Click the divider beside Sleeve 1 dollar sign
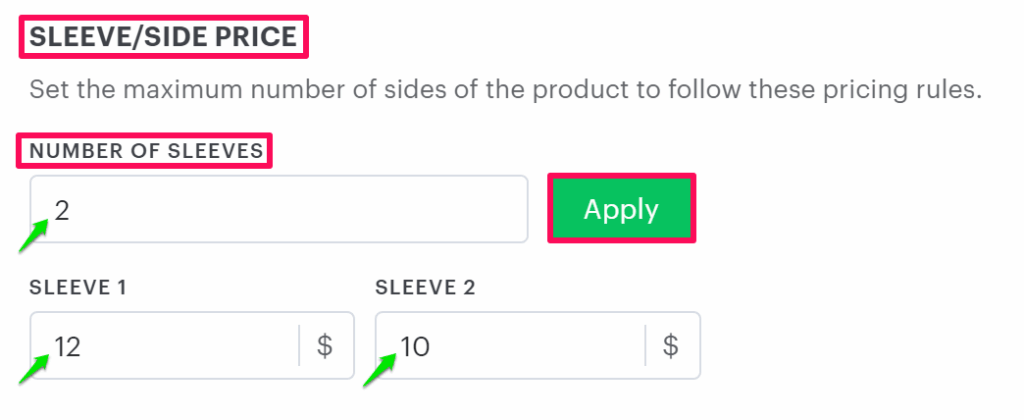The height and width of the screenshot is (420, 1024). tap(299, 346)
